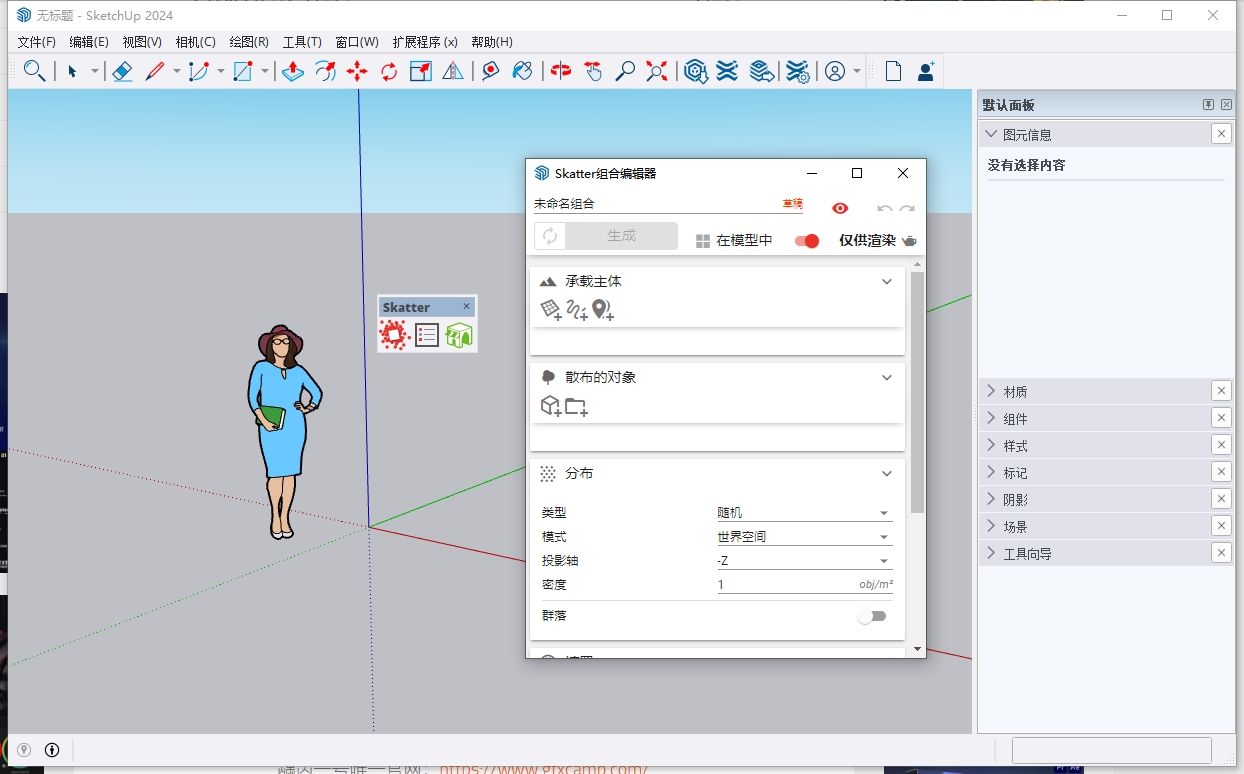Add a curve host in Skatter
The height and width of the screenshot is (774, 1244).
pos(577,310)
